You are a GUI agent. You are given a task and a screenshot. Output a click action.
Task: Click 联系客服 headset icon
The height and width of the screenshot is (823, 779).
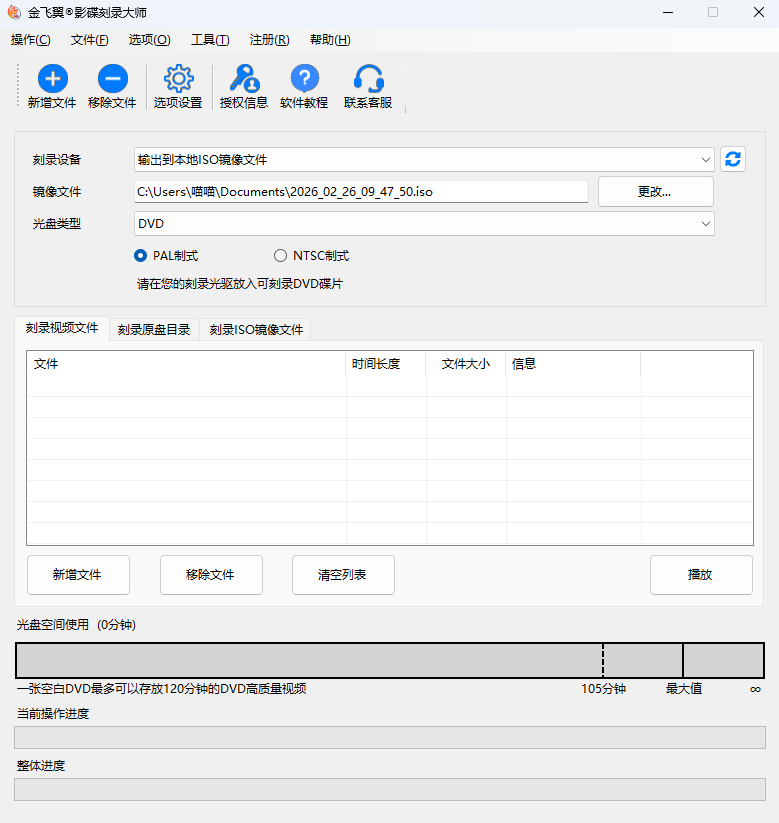coord(368,79)
